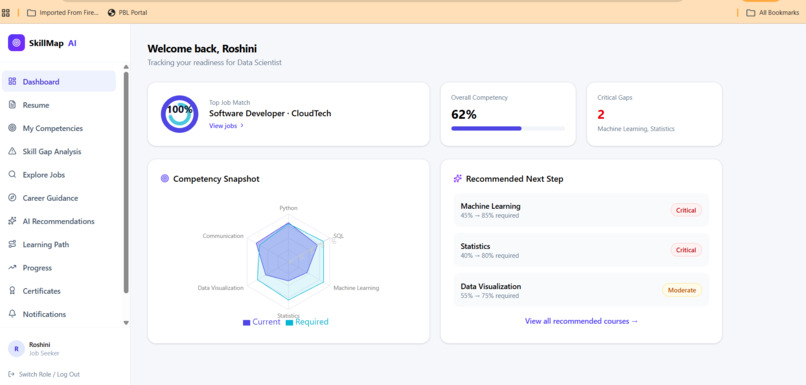
Task: Open AI Recommendations page
Action: click(59, 221)
